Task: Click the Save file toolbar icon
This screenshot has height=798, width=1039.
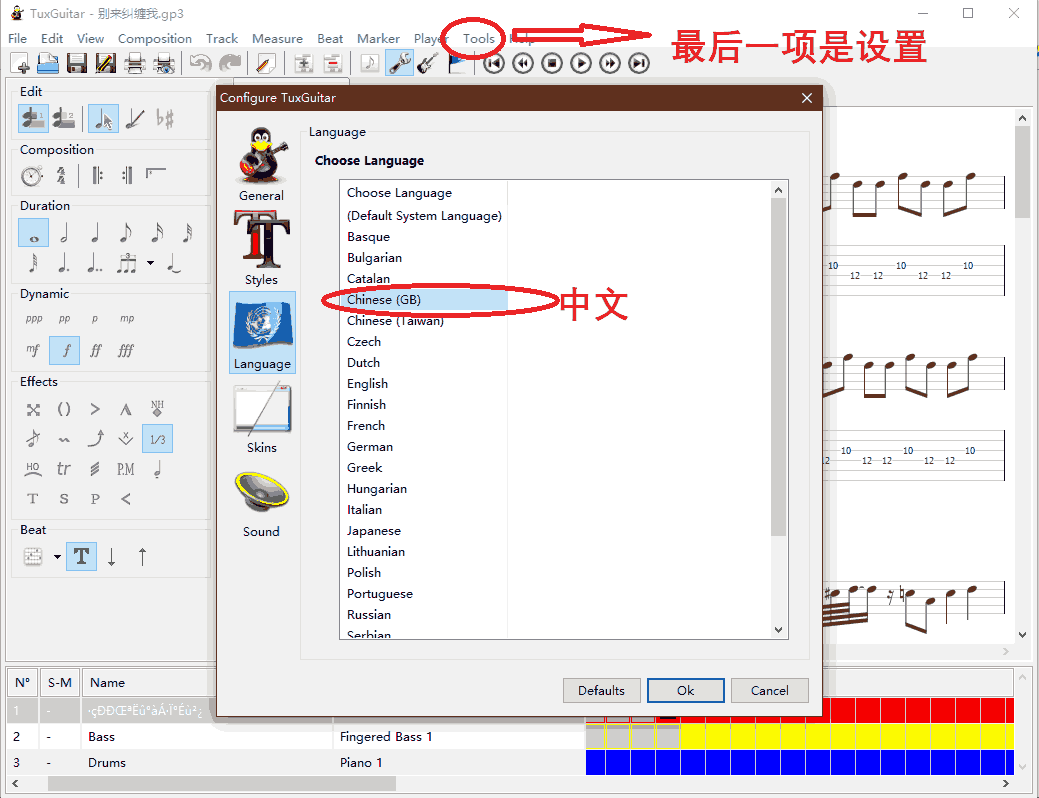Action: click(x=76, y=64)
